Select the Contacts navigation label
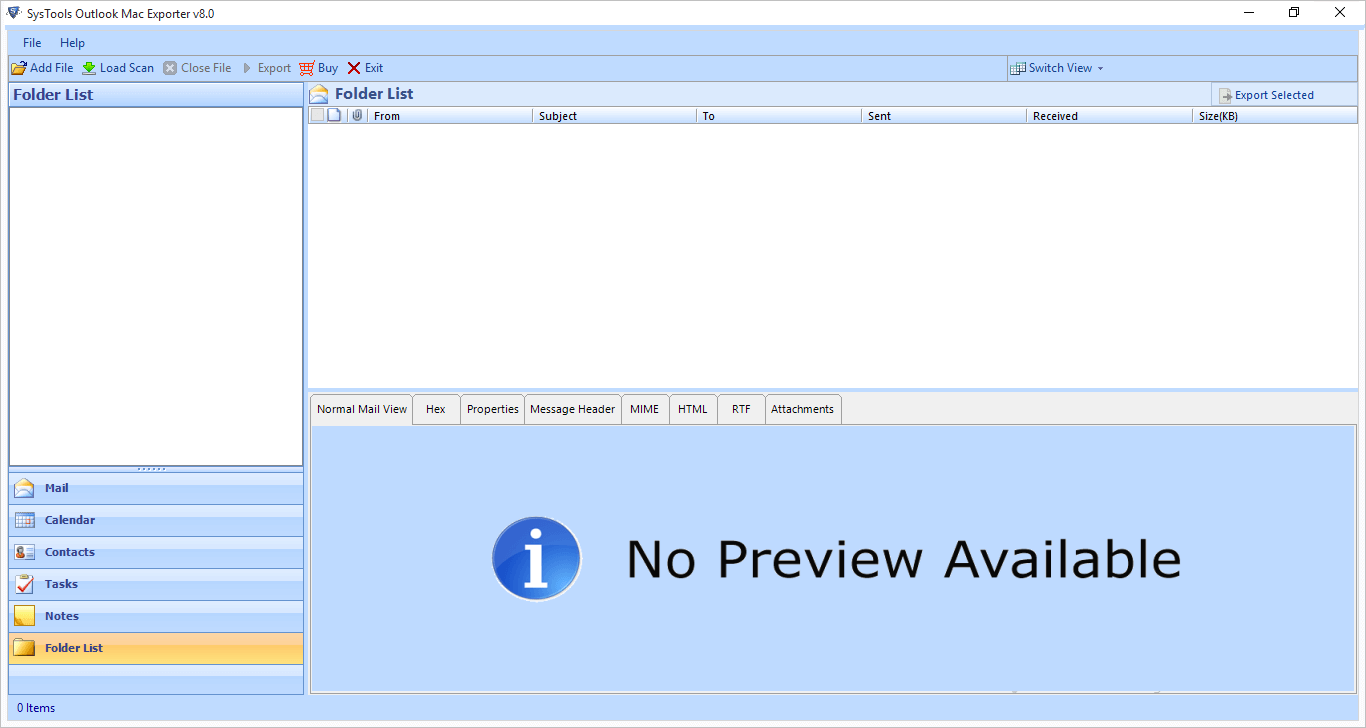The height and width of the screenshot is (728, 1366). (70, 552)
